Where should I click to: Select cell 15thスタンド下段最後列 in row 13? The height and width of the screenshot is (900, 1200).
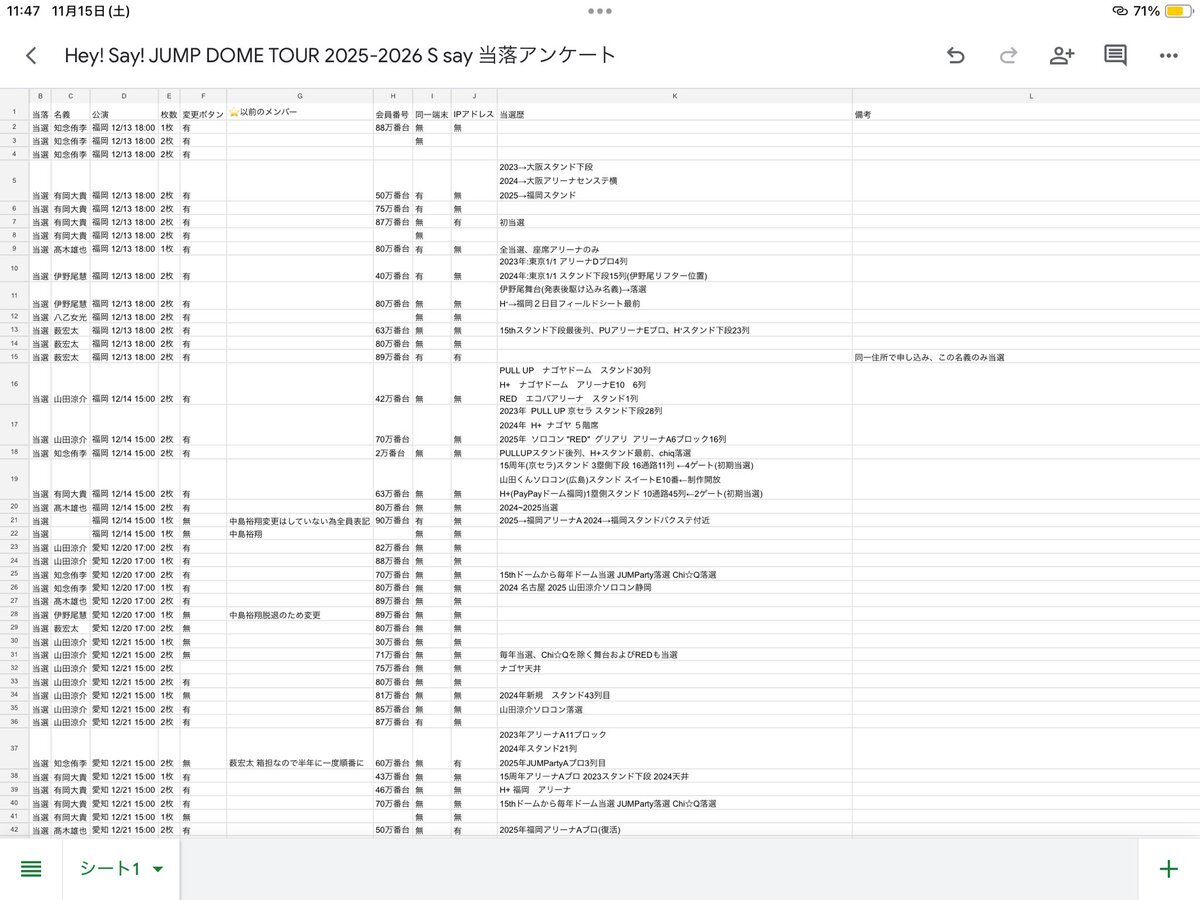coord(674,330)
